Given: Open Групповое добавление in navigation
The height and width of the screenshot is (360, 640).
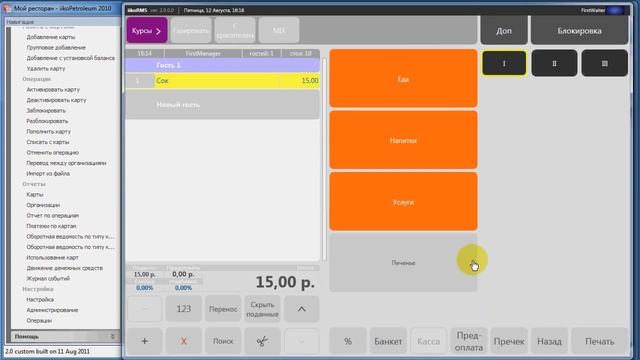Looking at the screenshot, I should click(x=56, y=47).
